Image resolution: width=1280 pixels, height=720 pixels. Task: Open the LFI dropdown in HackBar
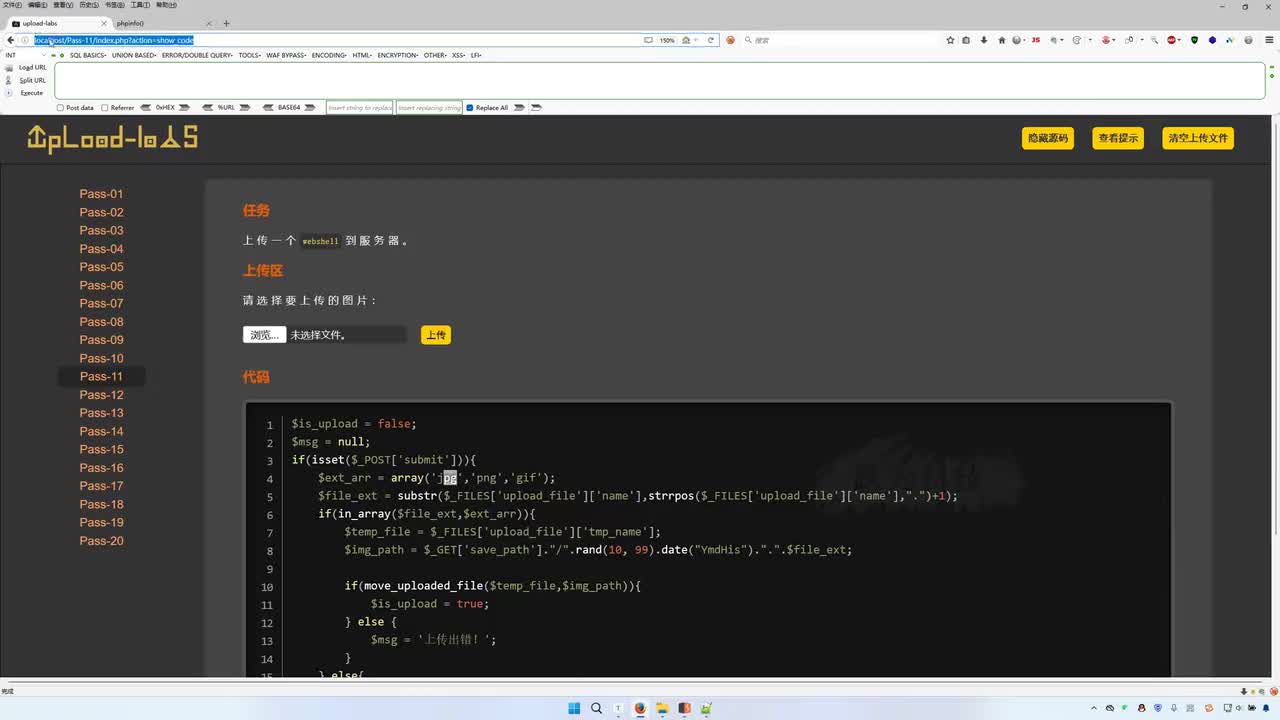pyautogui.click(x=476, y=55)
